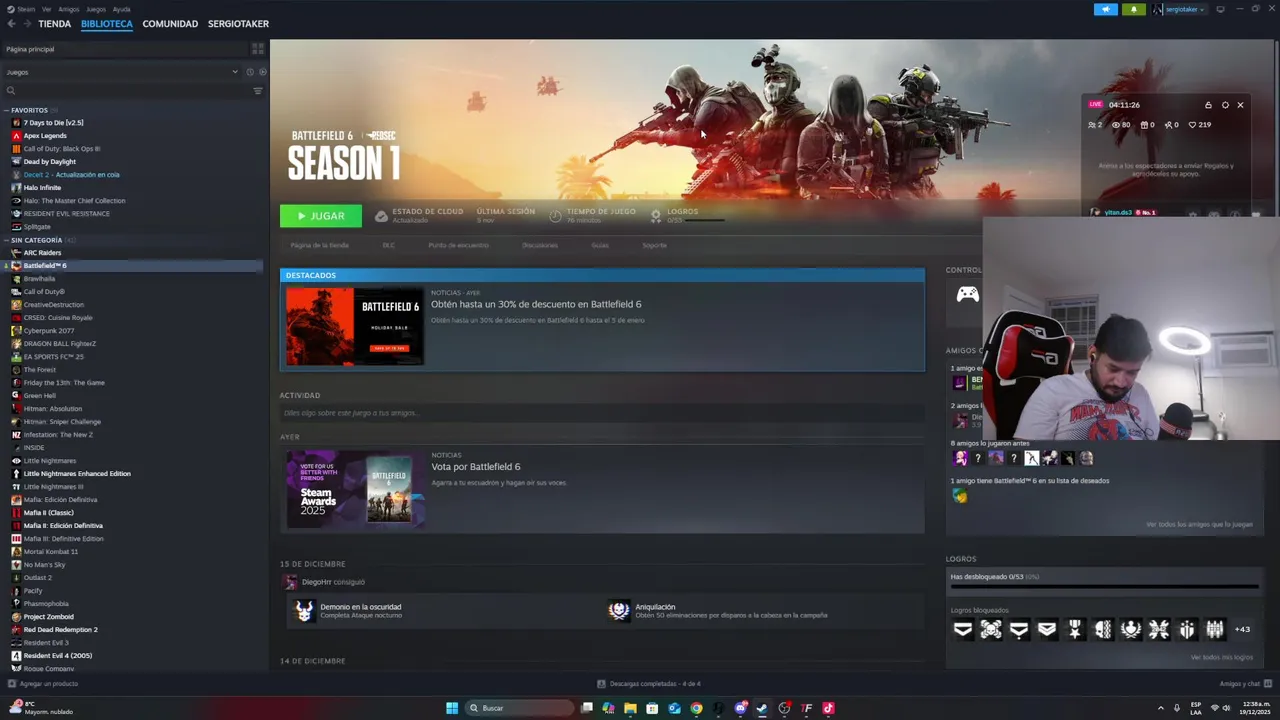Image resolution: width=1280 pixels, height=720 pixels.
Task: Open advanced filters icon in library search
Action: (x=258, y=91)
